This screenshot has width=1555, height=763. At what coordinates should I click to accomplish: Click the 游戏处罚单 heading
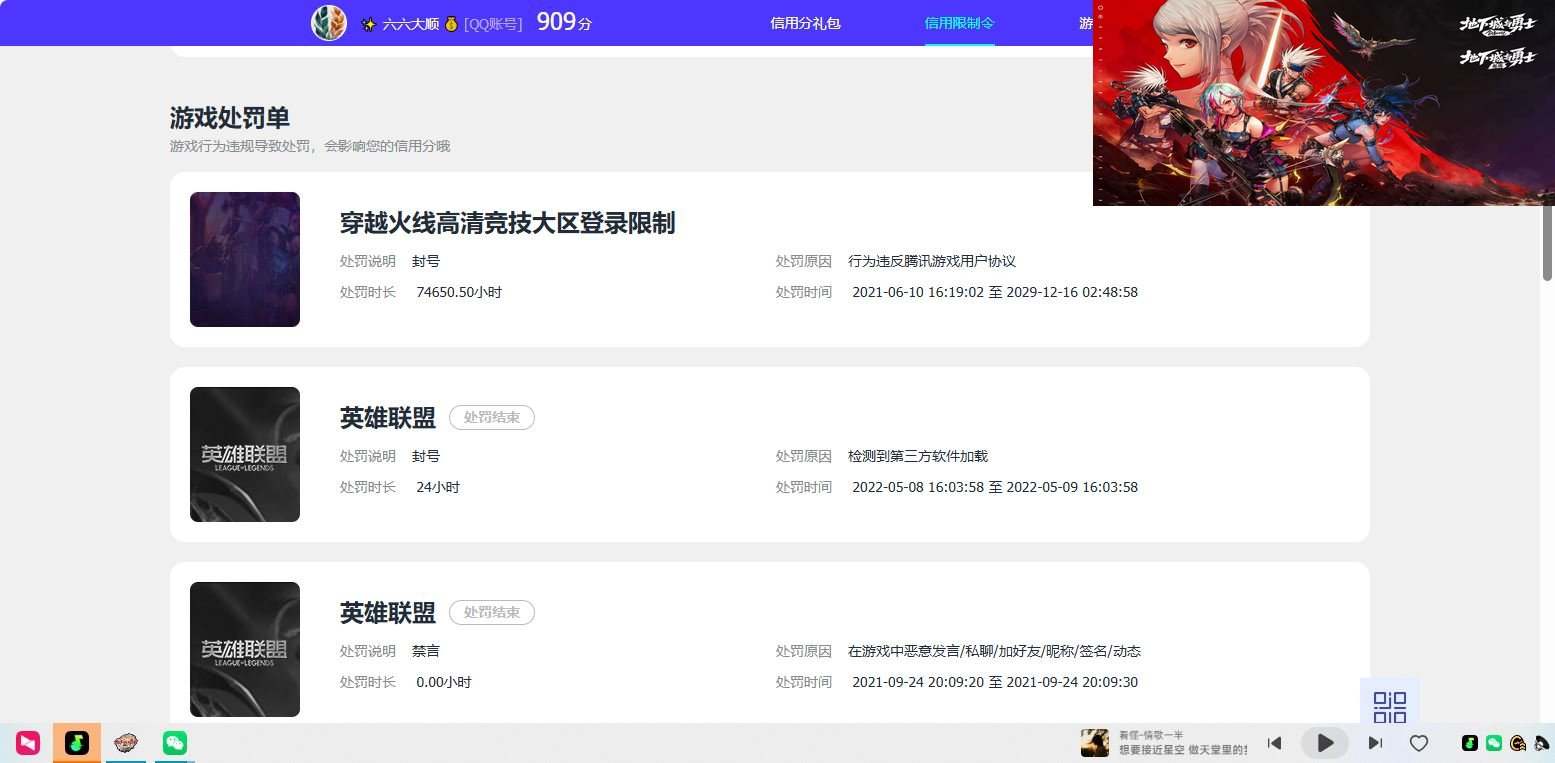[230, 118]
